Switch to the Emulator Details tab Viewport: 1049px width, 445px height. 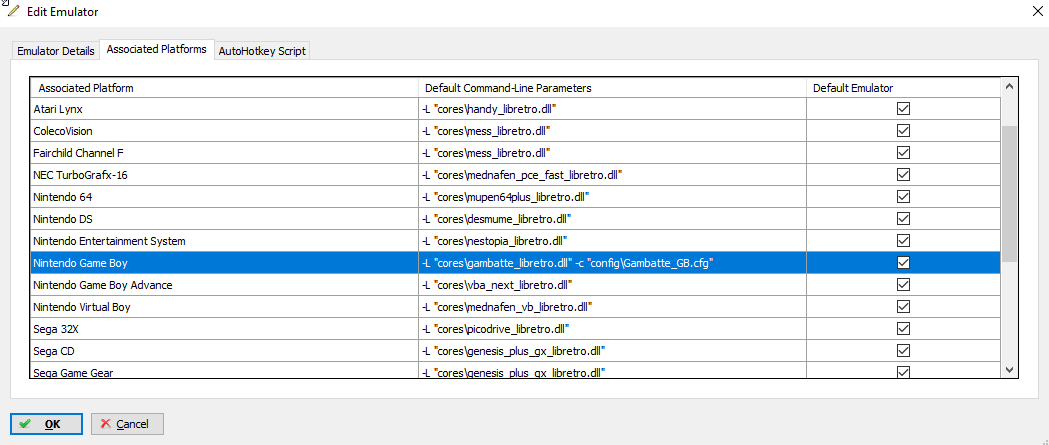pyautogui.click(x=56, y=51)
